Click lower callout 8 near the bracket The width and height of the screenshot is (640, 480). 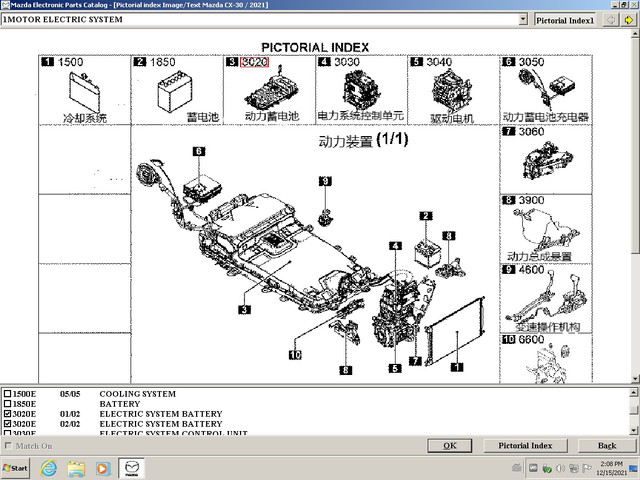(x=345, y=370)
